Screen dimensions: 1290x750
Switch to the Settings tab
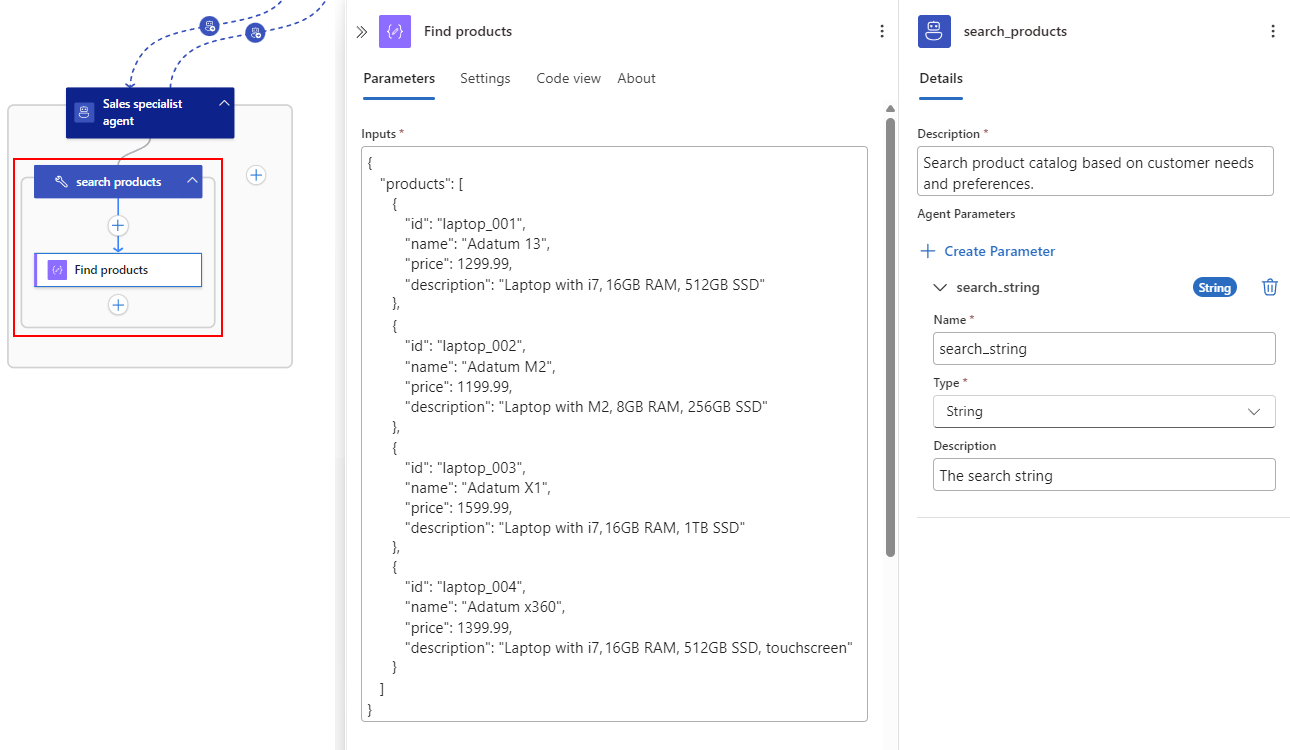point(485,78)
